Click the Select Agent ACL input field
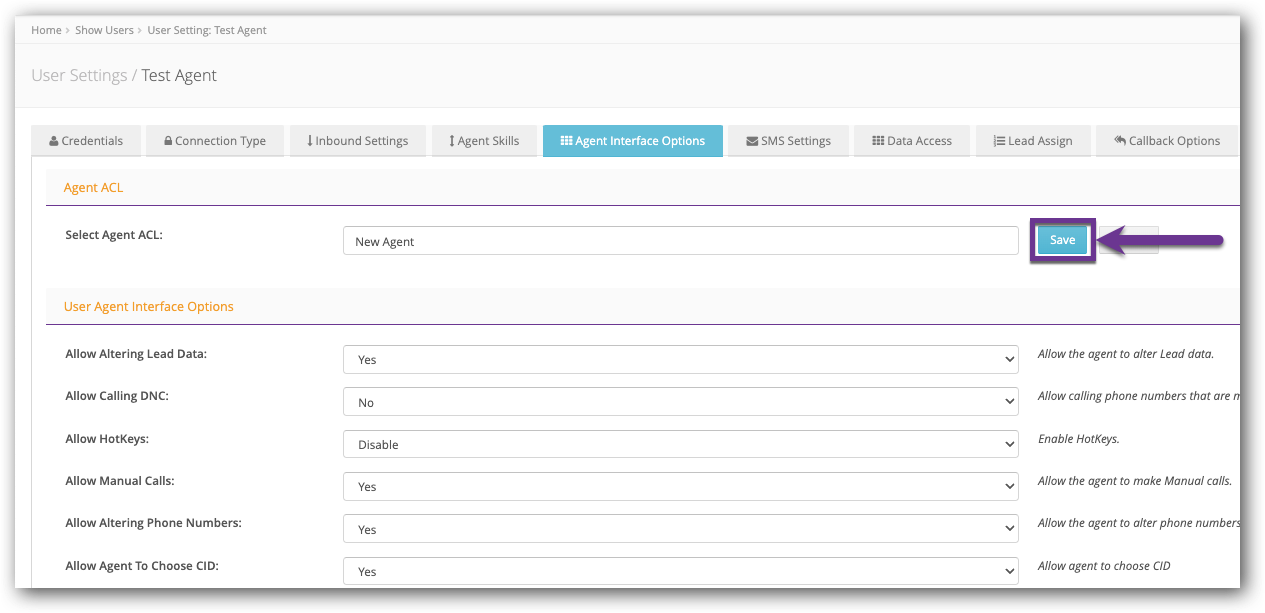The image size is (1265, 613). pyautogui.click(x=680, y=241)
